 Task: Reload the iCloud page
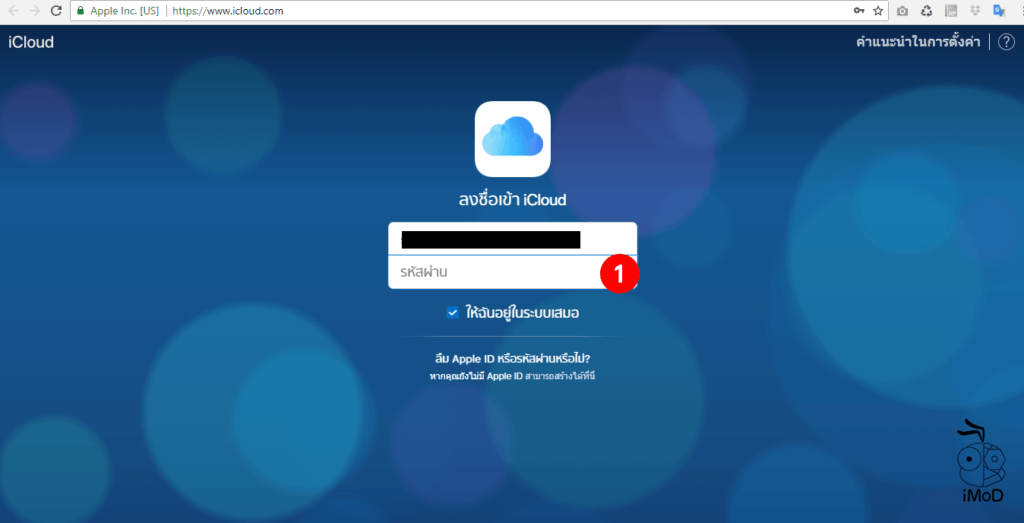(x=56, y=10)
